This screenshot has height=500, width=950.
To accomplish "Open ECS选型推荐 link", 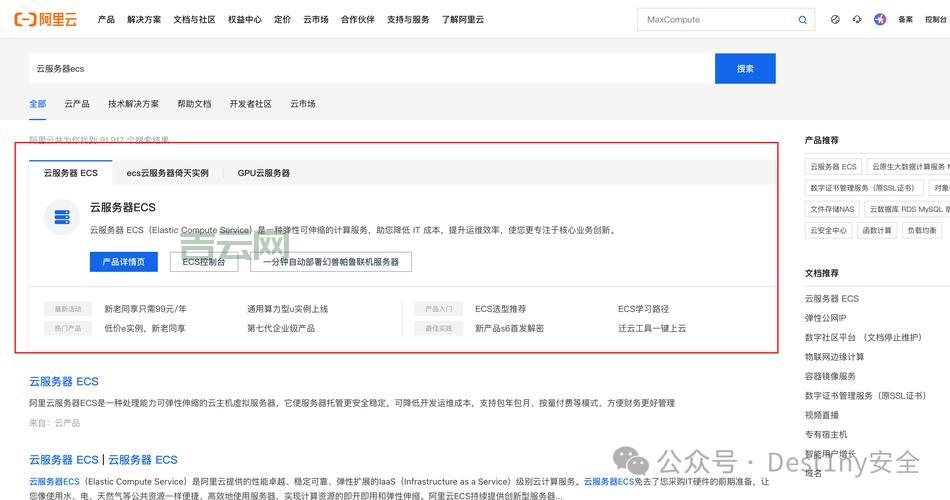I will pyautogui.click(x=500, y=308).
